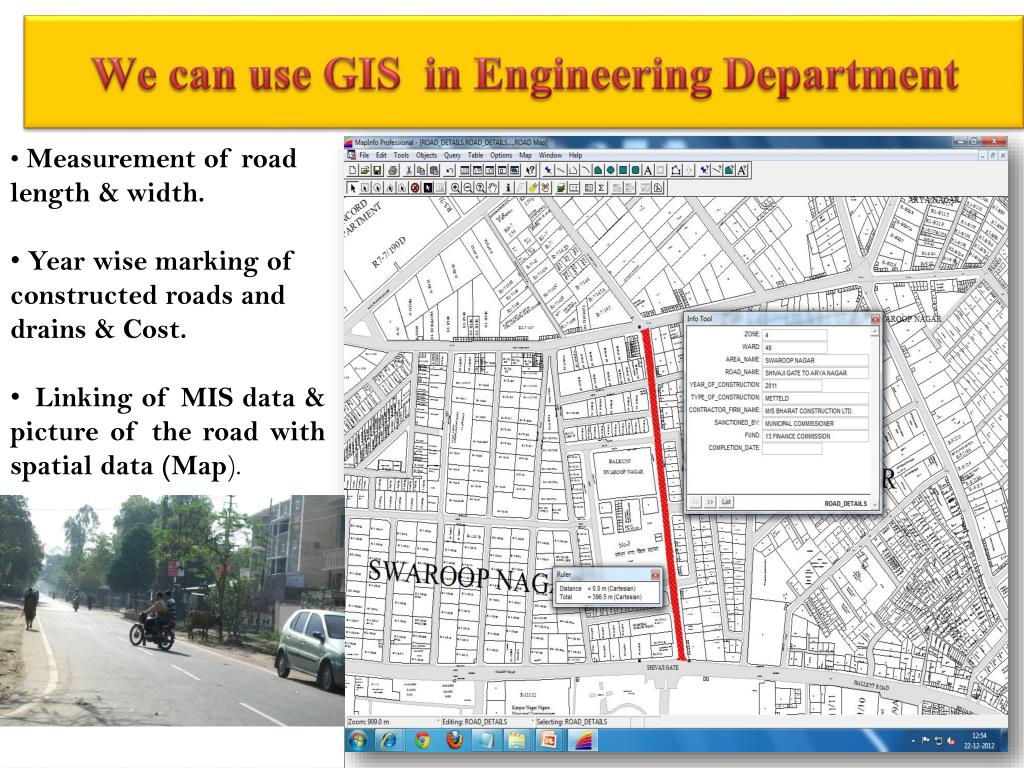Select the Text 'A' drawing tool
Image resolution: width=1024 pixels, height=768 pixels.
pos(648,170)
